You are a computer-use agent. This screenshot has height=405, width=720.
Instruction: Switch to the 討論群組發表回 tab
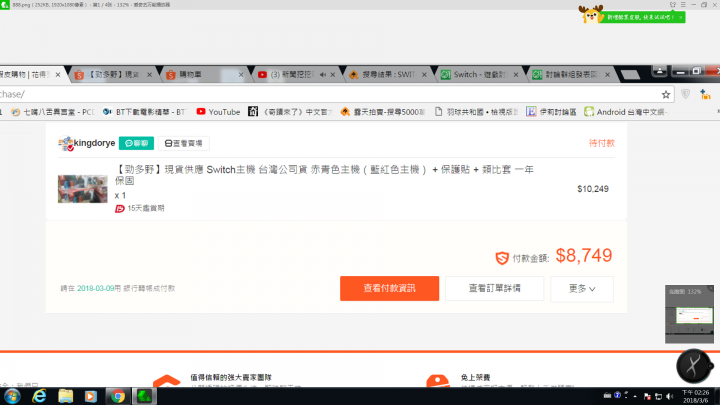point(571,74)
